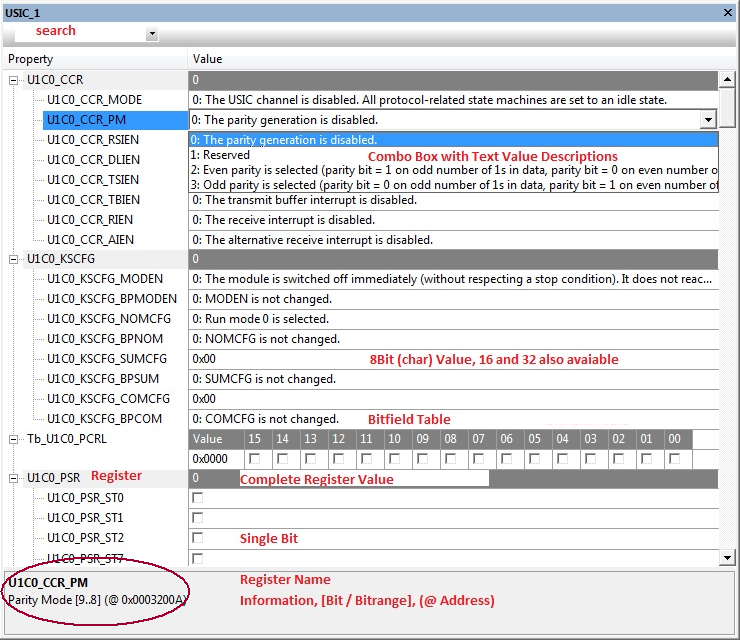Close the USIC_1 panel
Screen dimensions: 740x640
point(728,12)
